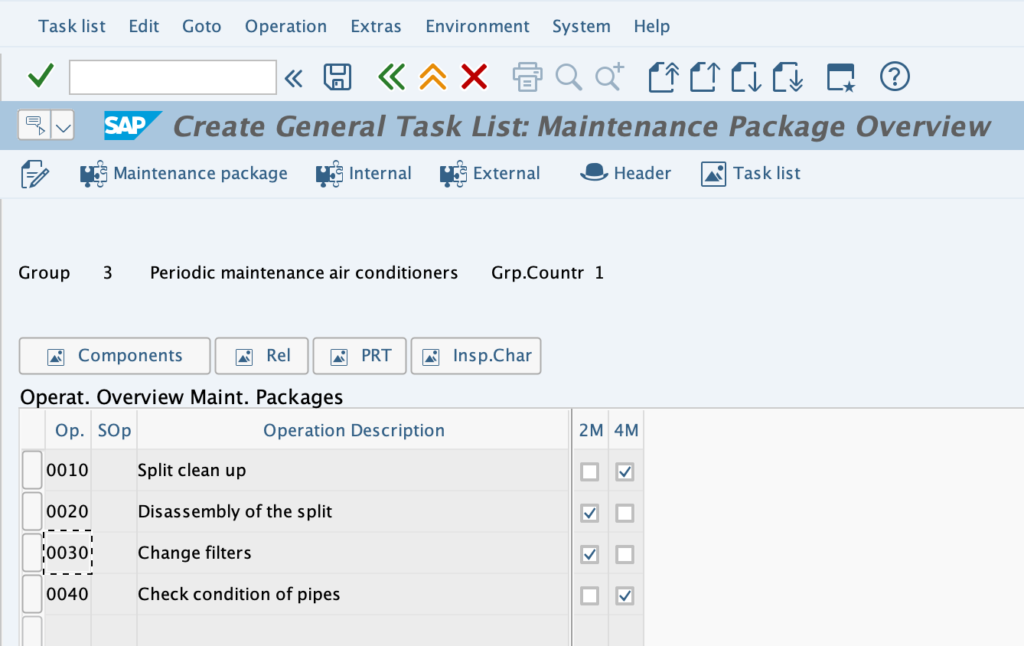Jump to the last page icon
The width and height of the screenshot is (1024, 646).
[x=787, y=77]
